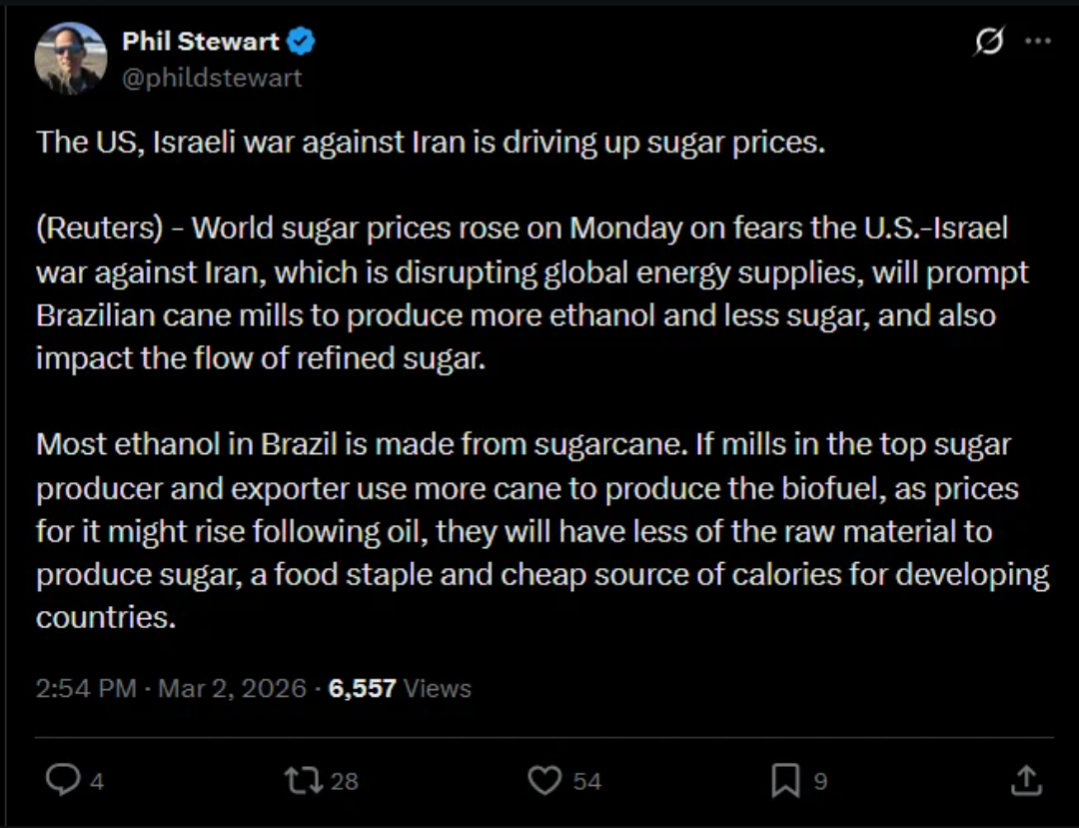Screen dimensions: 1079x828
Task: Click the bookmark count of 9
Action: (820, 781)
